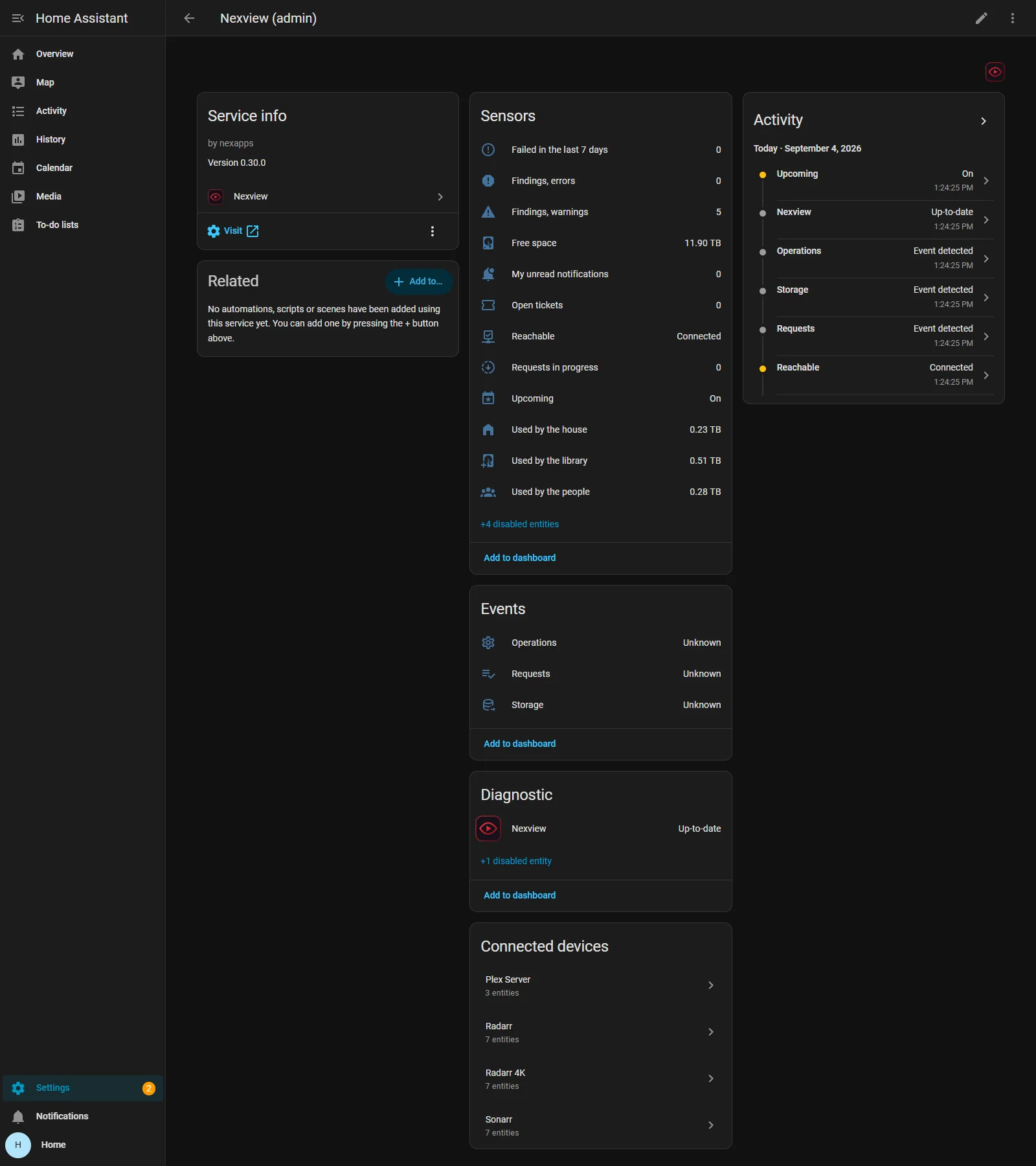Click the Requests in progress icon

point(488,367)
